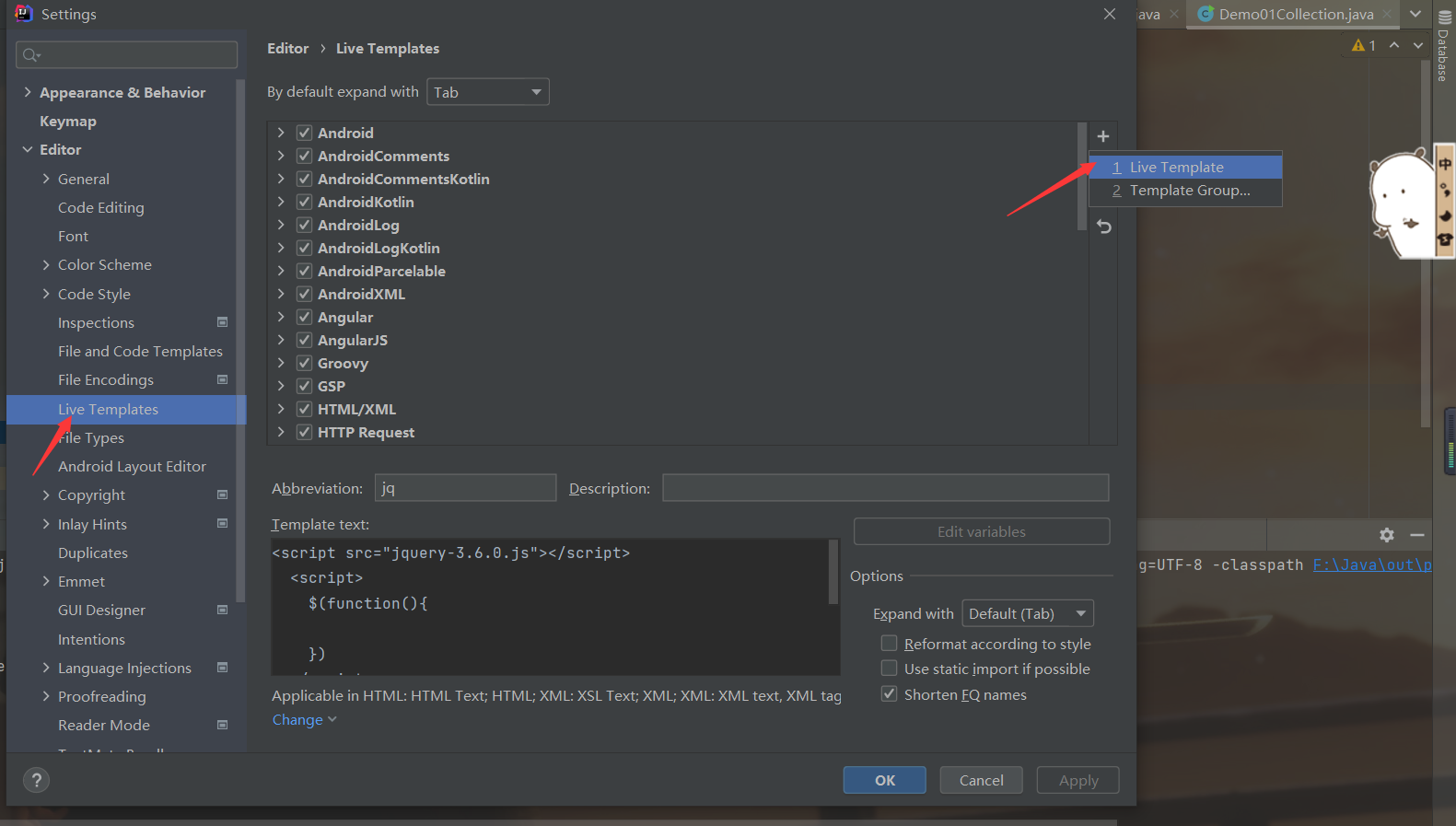The width and height of the screenshot is (1456, 826).
Task: Select Keymap in the settings sidebar
Action: point(68,122)
